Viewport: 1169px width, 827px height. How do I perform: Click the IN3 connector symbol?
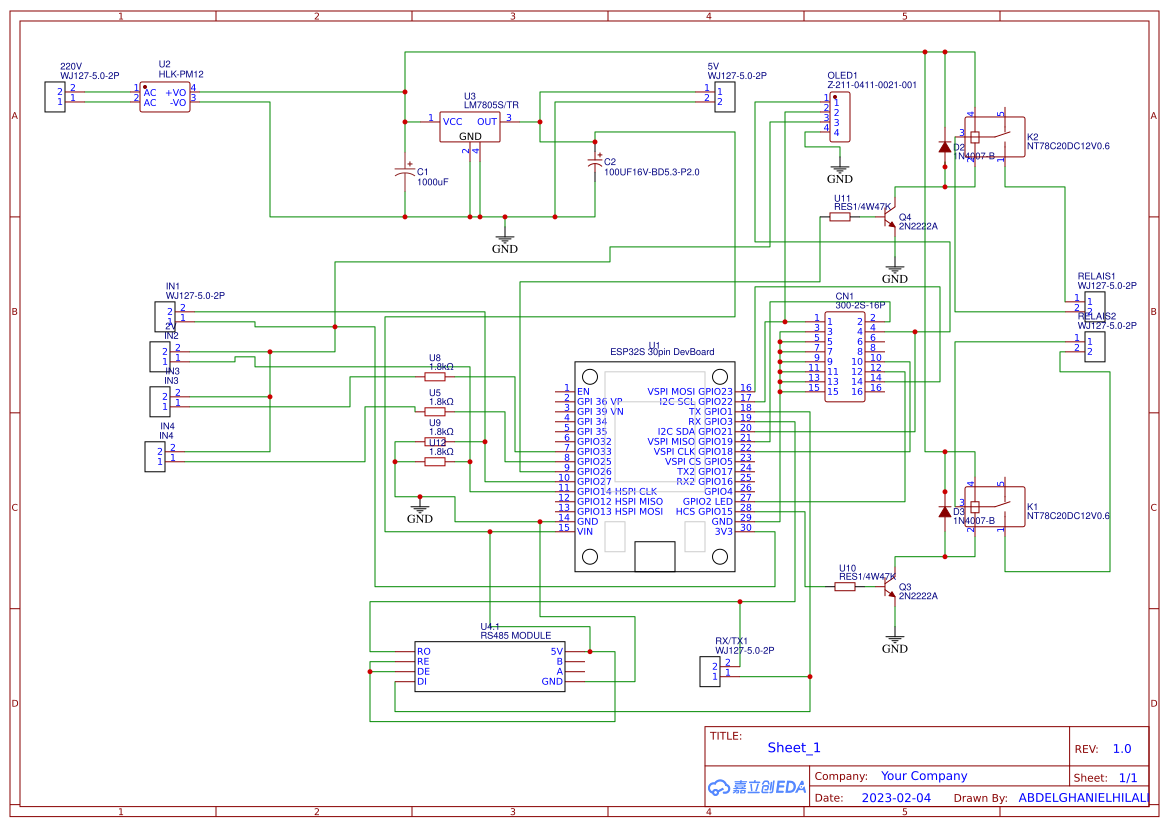[x=158, y=401]
